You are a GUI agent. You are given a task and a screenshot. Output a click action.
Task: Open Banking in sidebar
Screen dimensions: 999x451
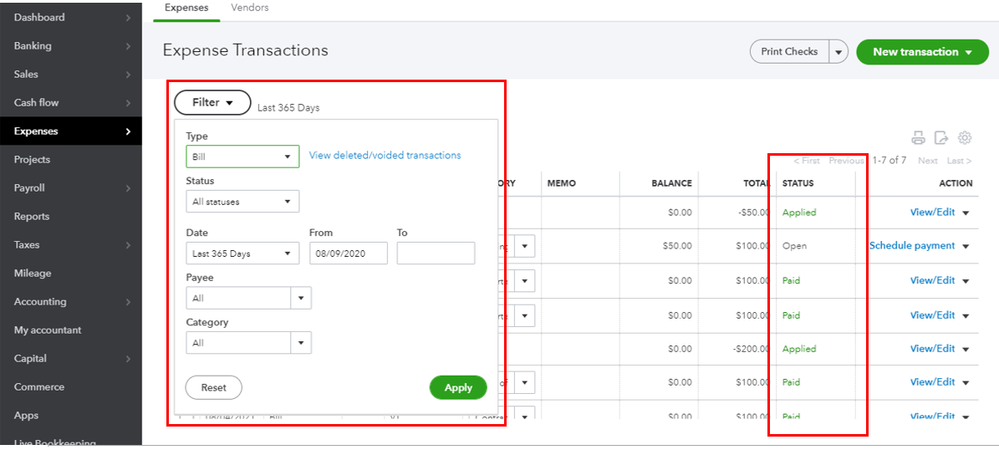pyautogui.click(x=71, y=46)
